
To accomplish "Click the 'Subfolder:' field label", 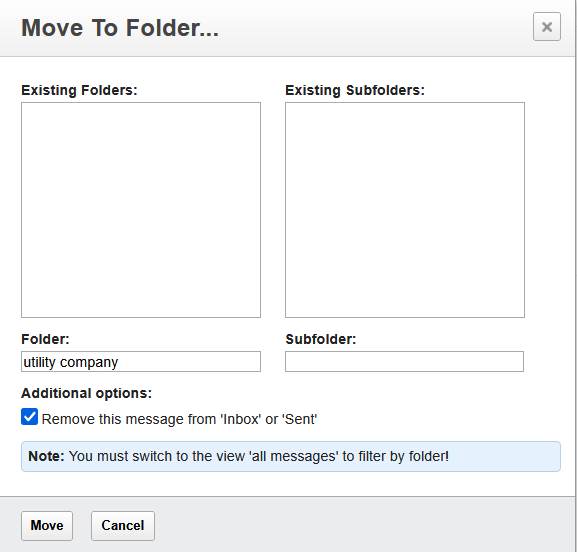I will pyautogui.click(x=321, y=339).
